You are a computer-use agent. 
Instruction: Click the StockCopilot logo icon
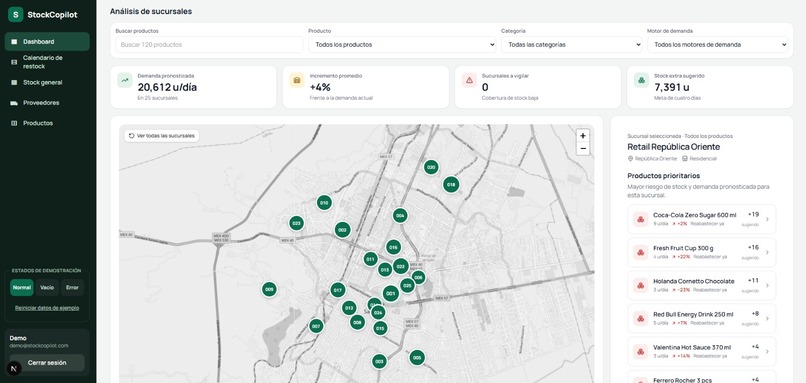15,14
